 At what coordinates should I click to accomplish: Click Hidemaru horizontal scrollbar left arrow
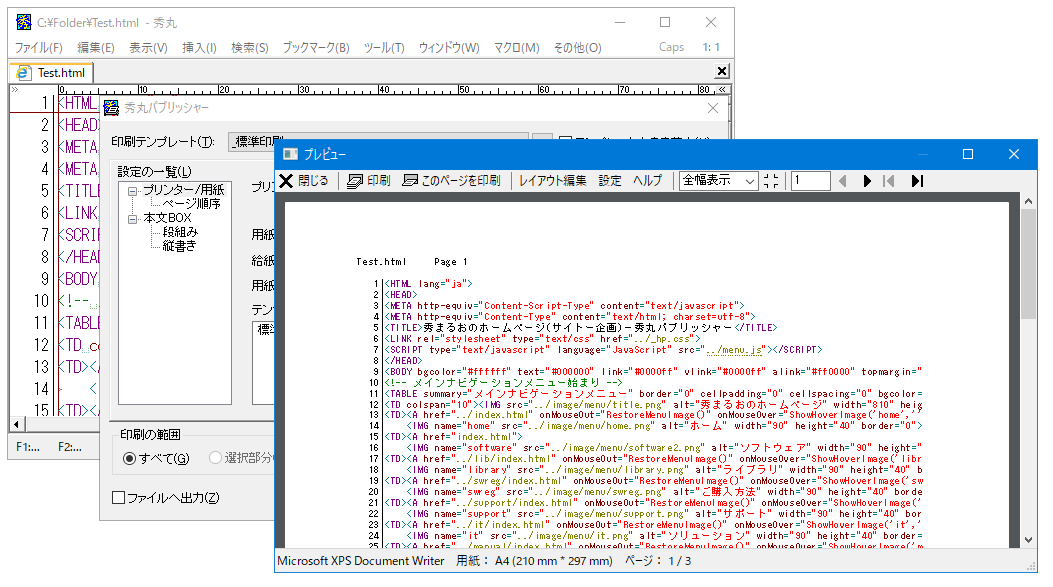[17, 424]
